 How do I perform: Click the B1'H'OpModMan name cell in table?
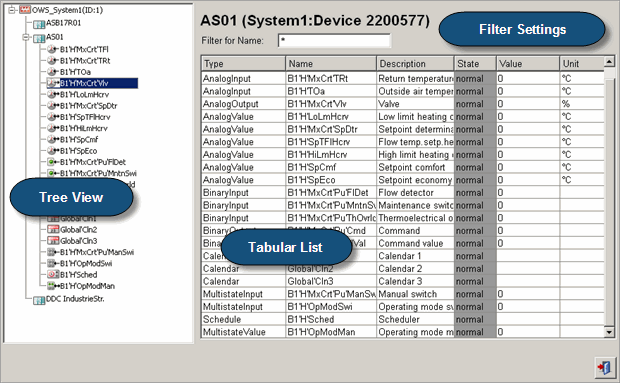coord(331,332)
